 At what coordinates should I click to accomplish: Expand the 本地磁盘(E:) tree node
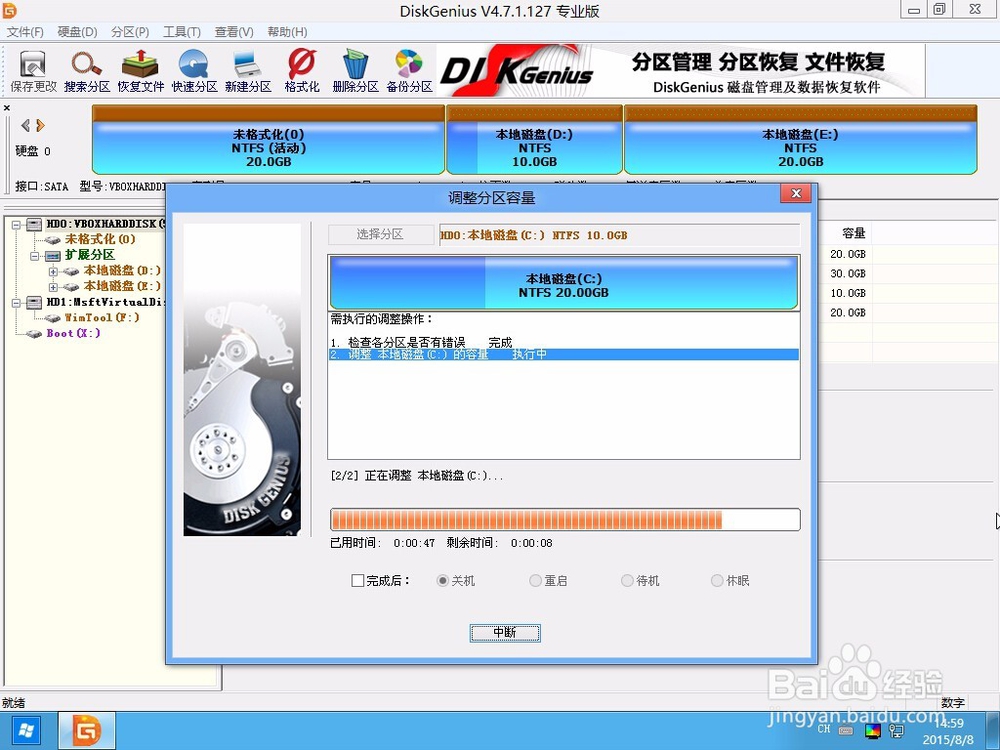(54, 287)
